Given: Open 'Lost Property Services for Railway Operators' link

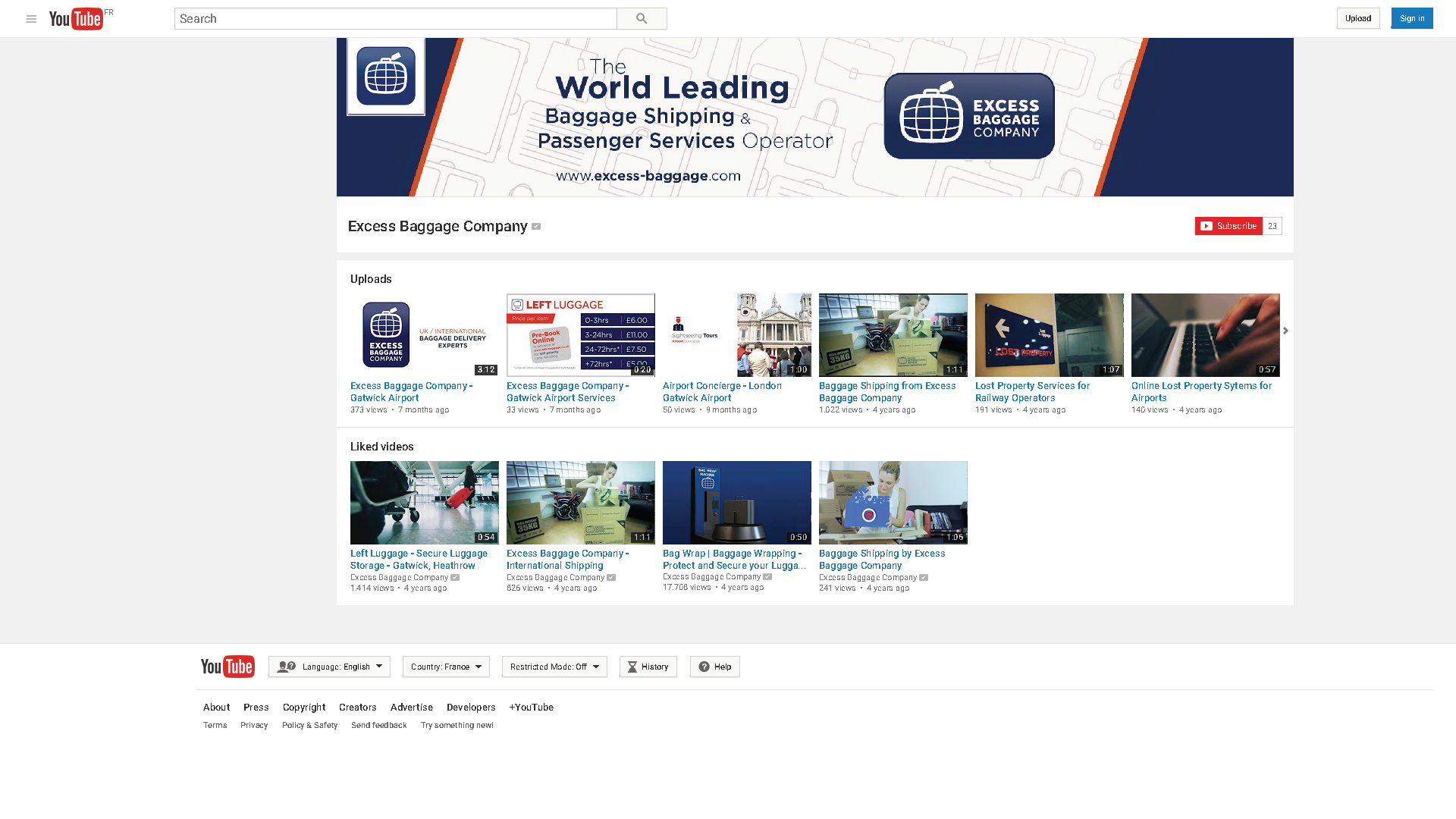Looking at the screenshot, I should tap(1032, 391).
